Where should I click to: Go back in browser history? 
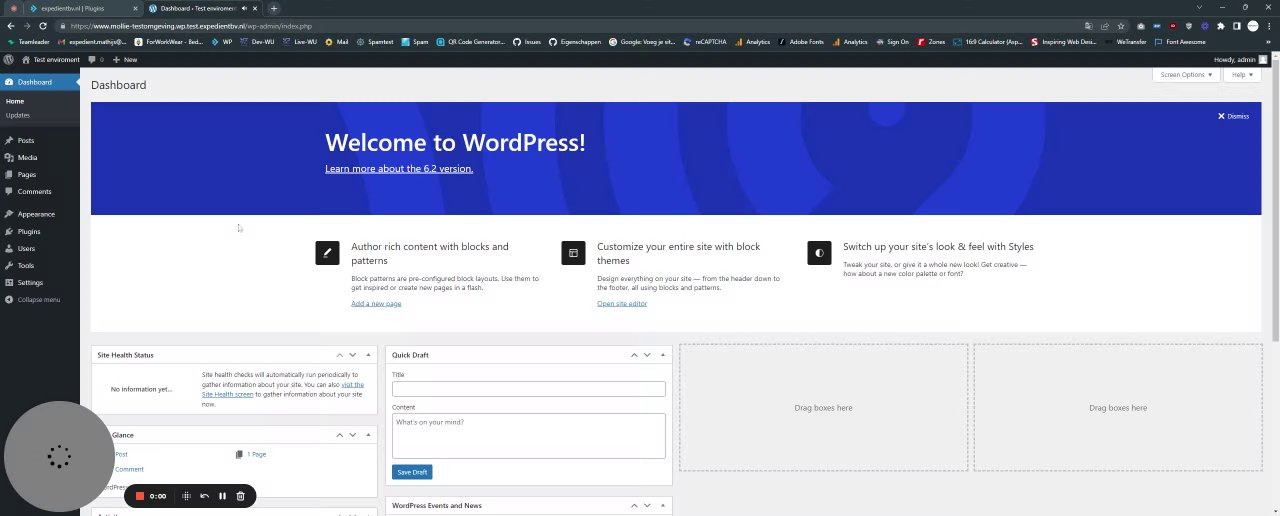[9, 26]
